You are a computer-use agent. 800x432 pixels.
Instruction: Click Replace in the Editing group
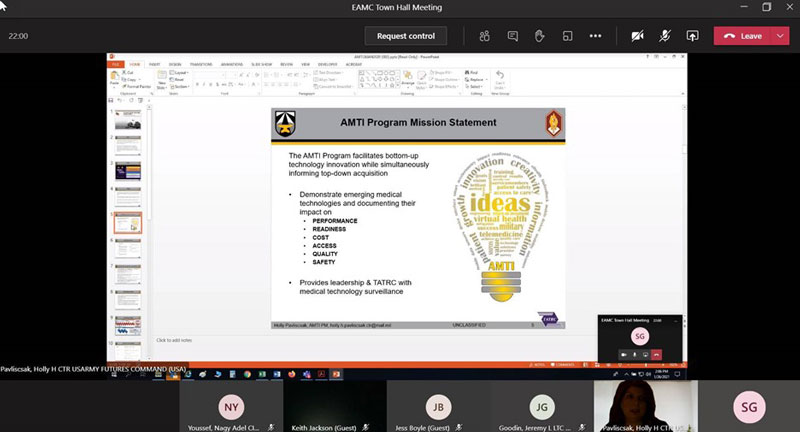click(474, 80)
